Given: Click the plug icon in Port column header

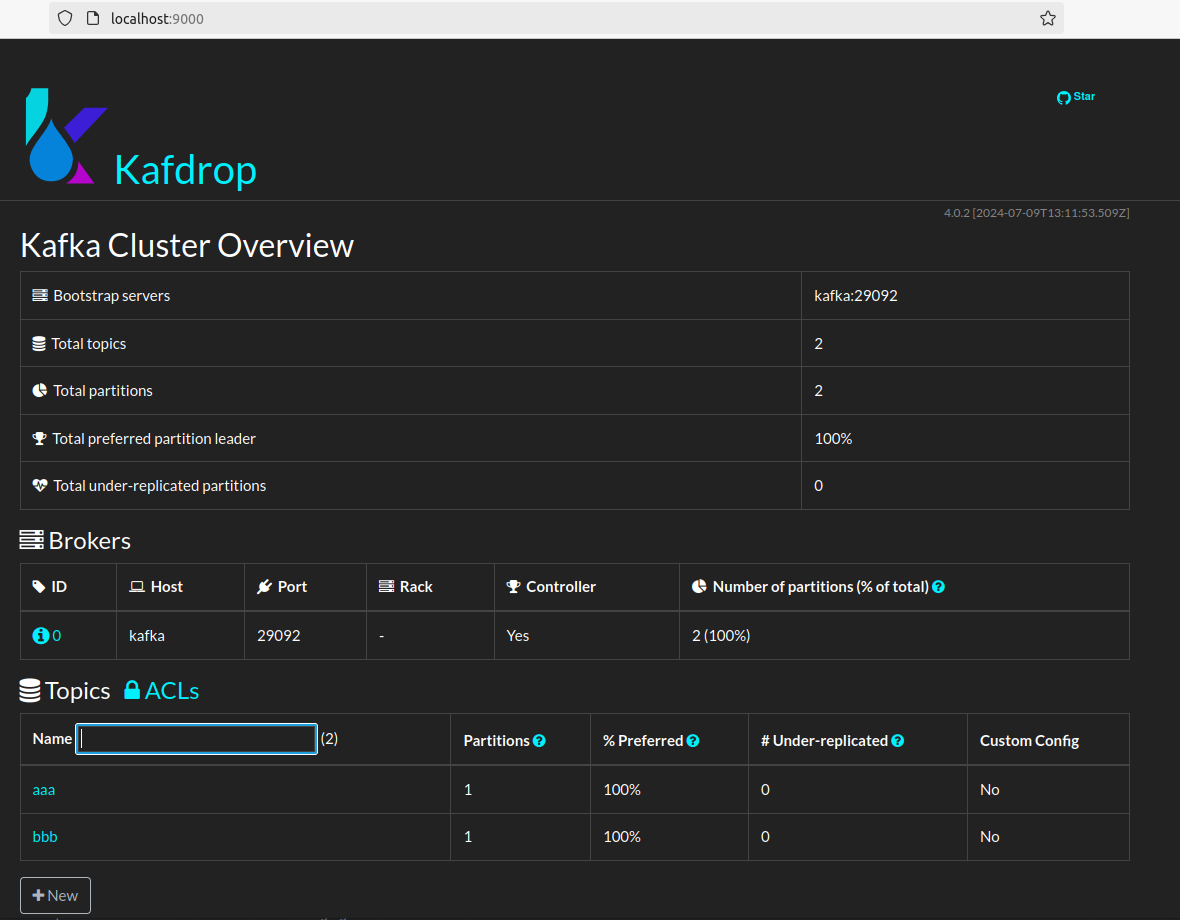Looking at the screenshot, I should point(264,587).
